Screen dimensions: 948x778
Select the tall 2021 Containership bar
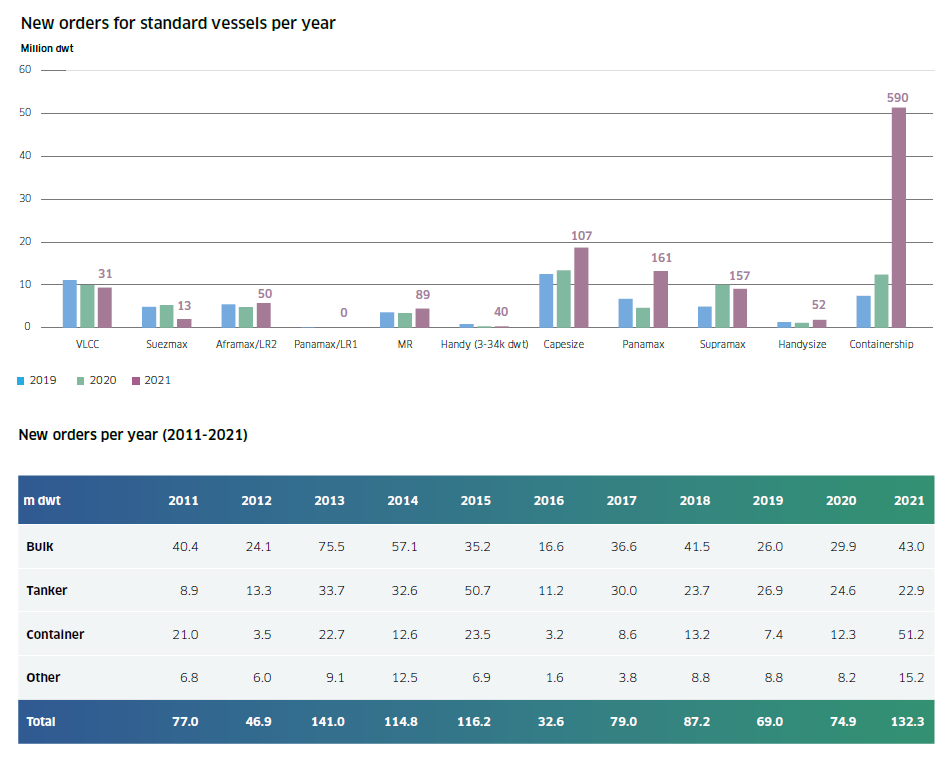coord(899,217)
